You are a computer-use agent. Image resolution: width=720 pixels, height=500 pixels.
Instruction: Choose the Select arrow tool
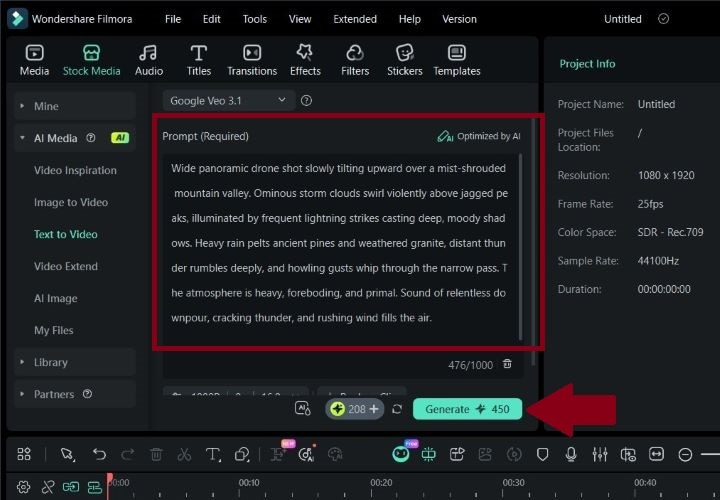68,455
